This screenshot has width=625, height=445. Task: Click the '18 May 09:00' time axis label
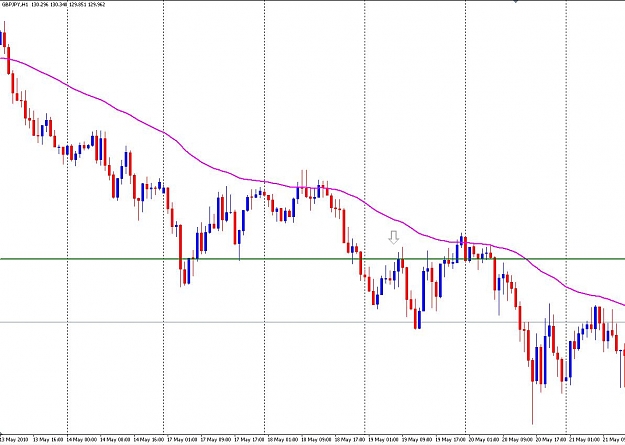click(x=316, y=440)
